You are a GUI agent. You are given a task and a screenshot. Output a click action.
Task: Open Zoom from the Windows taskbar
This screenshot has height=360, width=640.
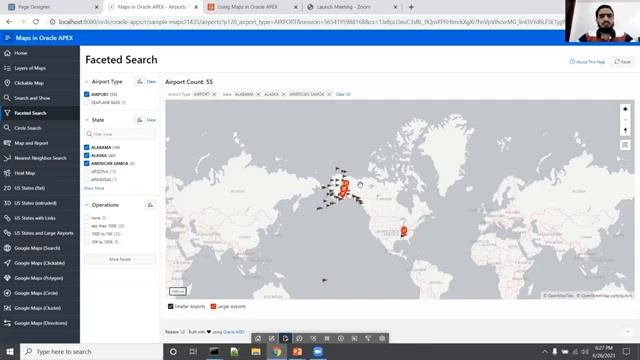318,351
